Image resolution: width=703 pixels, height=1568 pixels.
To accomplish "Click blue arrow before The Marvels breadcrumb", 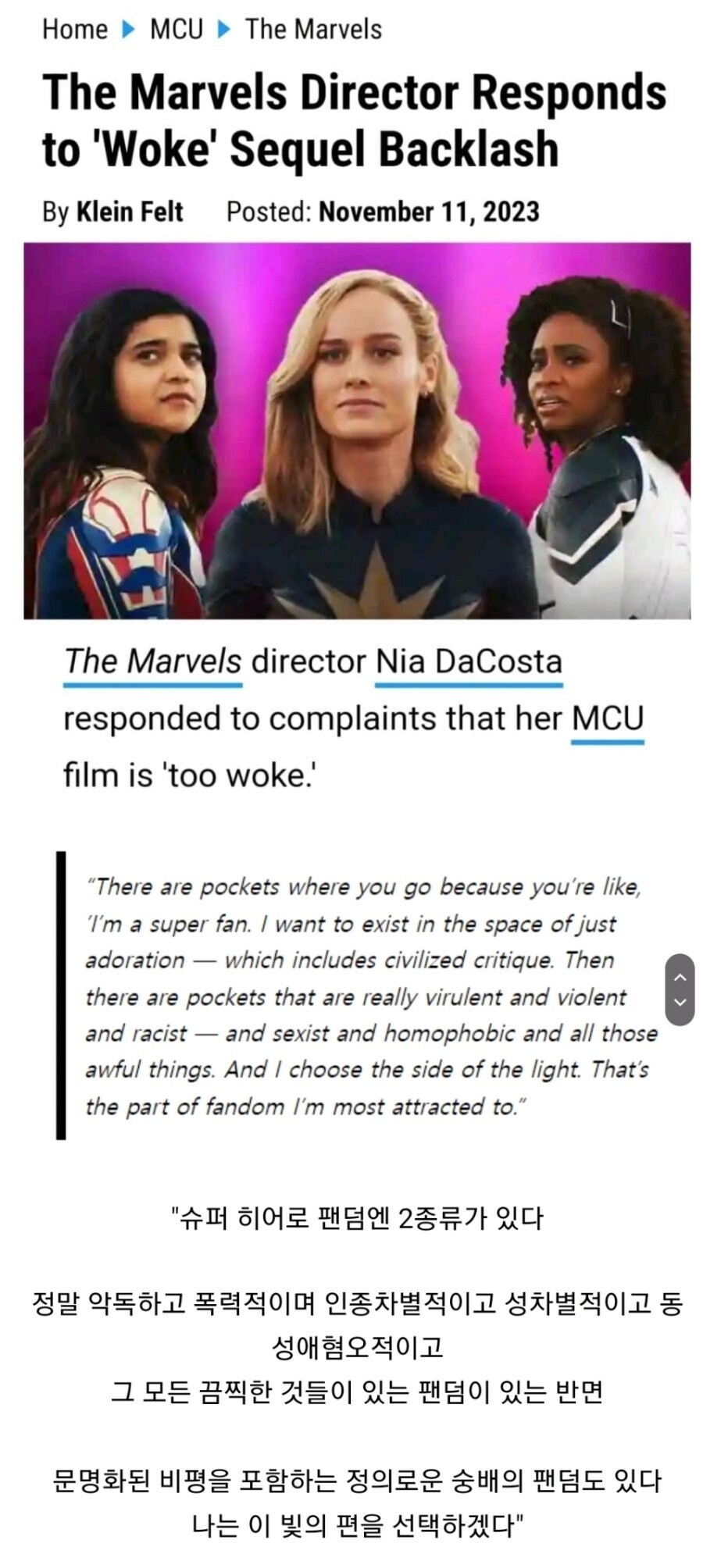I will tap(224, 30).
